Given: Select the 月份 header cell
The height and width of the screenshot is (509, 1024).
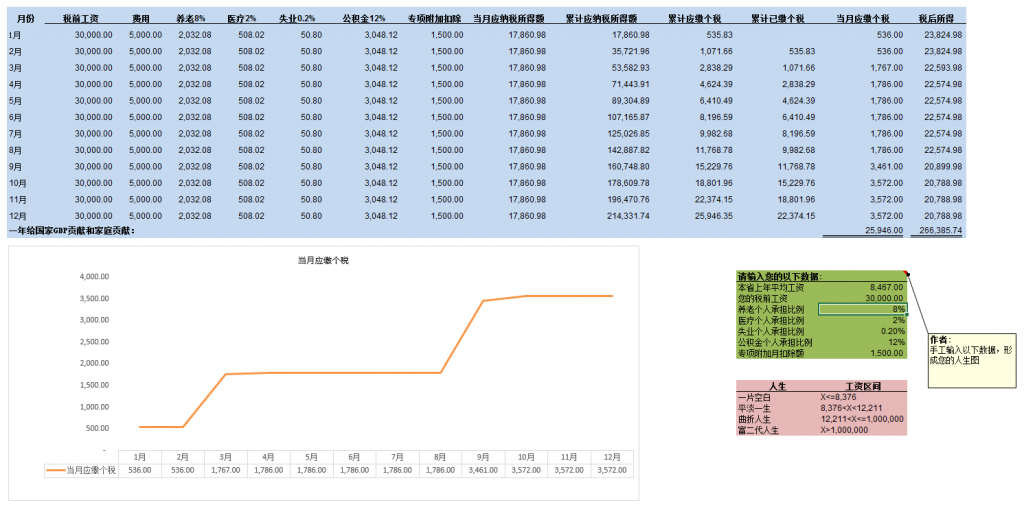Looking at the screenshot, I should coord(25,19).
